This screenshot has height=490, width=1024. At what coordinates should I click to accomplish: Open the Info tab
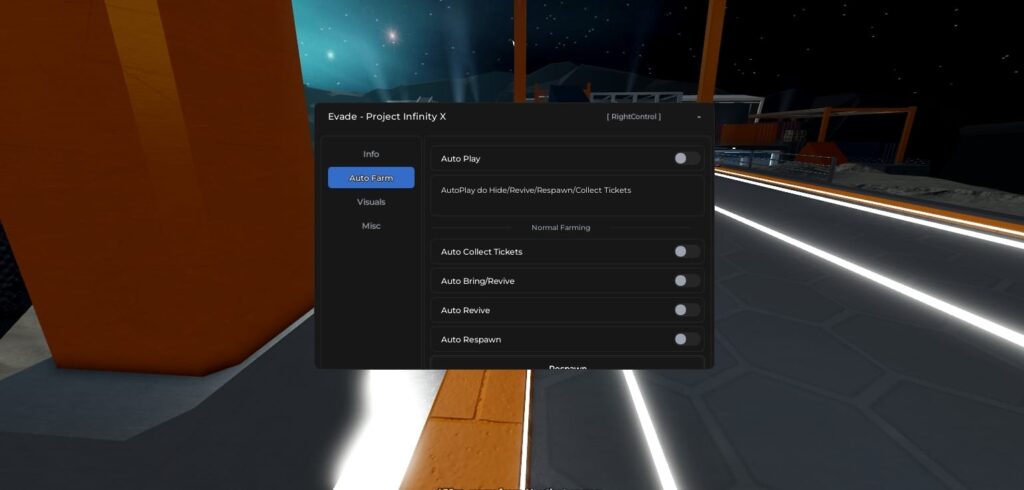click(371, 154)
